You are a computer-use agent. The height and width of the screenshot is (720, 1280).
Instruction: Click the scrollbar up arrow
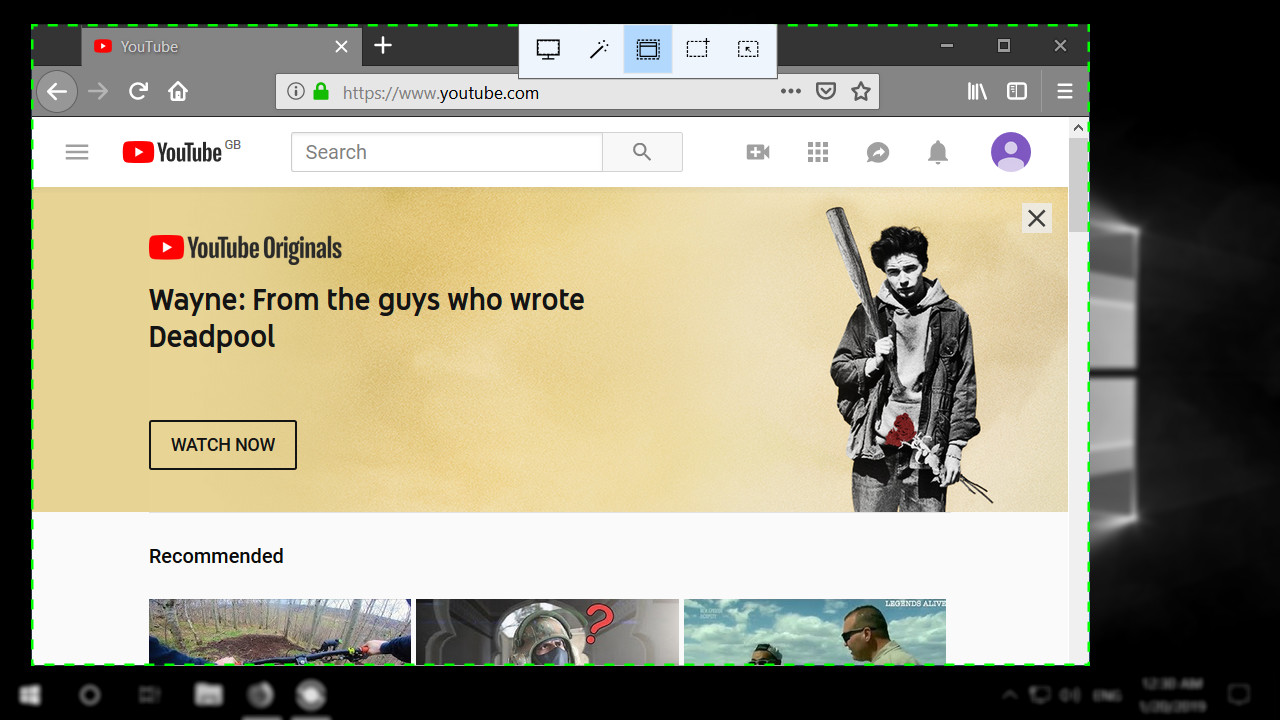[1078, 128]
